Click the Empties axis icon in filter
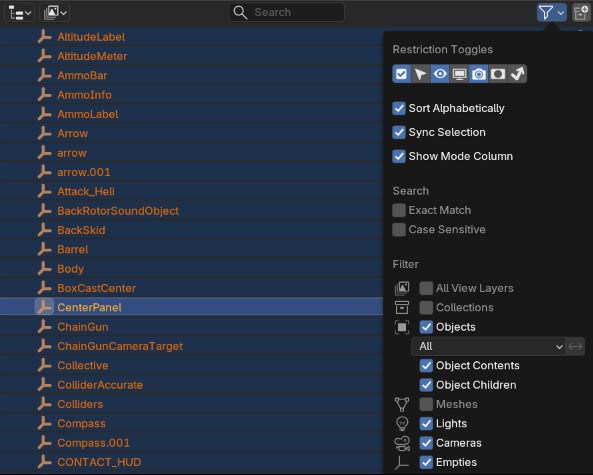 pos(402,462)
